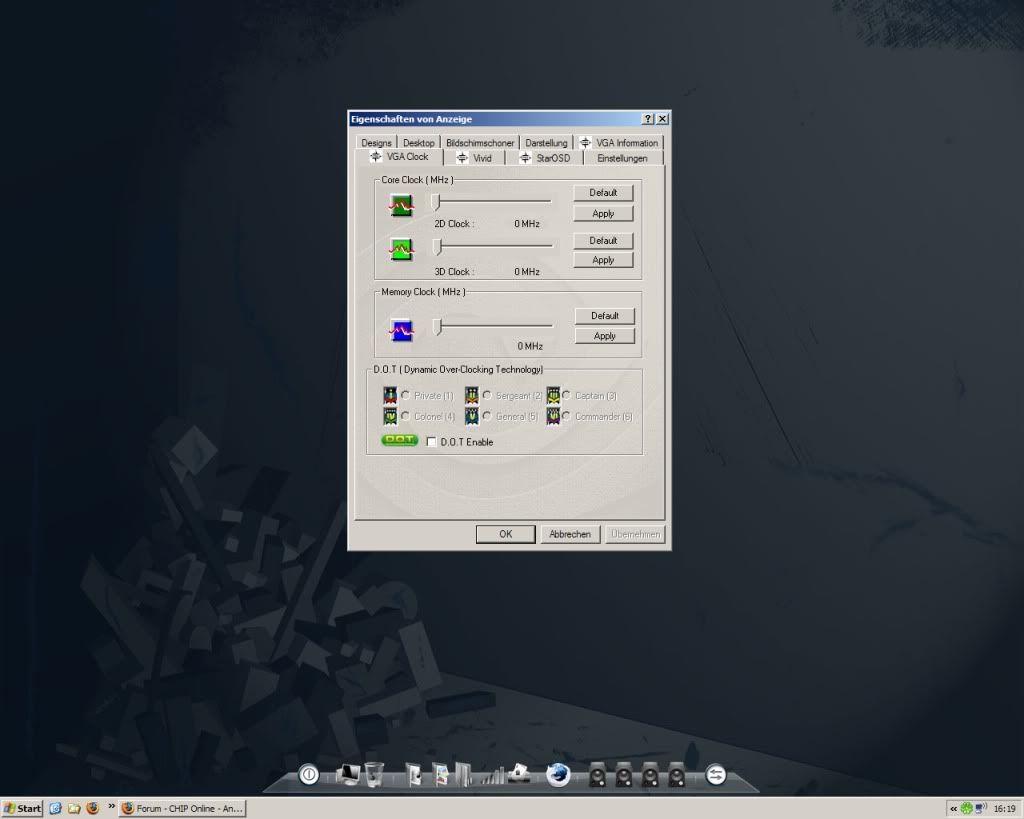This screenshot has height=819, width=1024.
Task: Select the Commander (6) radio button
Action: point(568,416)
